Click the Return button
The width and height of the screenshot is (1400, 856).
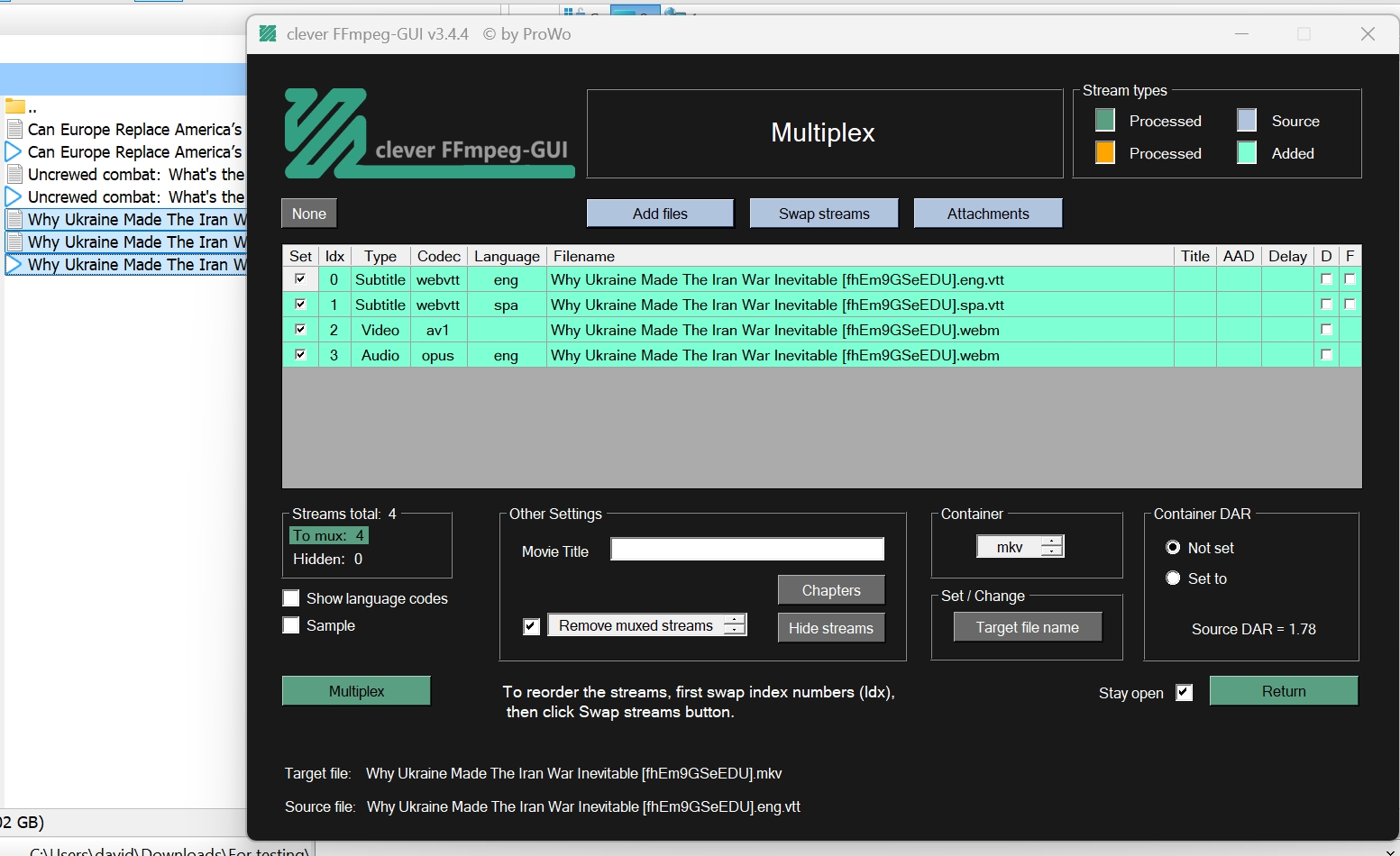pyautogui.click(x=1284, y=691)
